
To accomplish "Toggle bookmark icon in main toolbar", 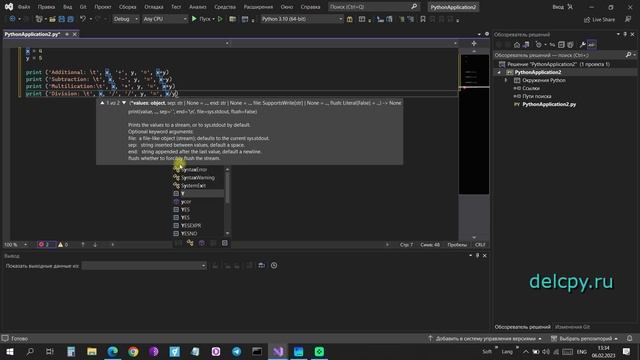I will tap(423, 19).
